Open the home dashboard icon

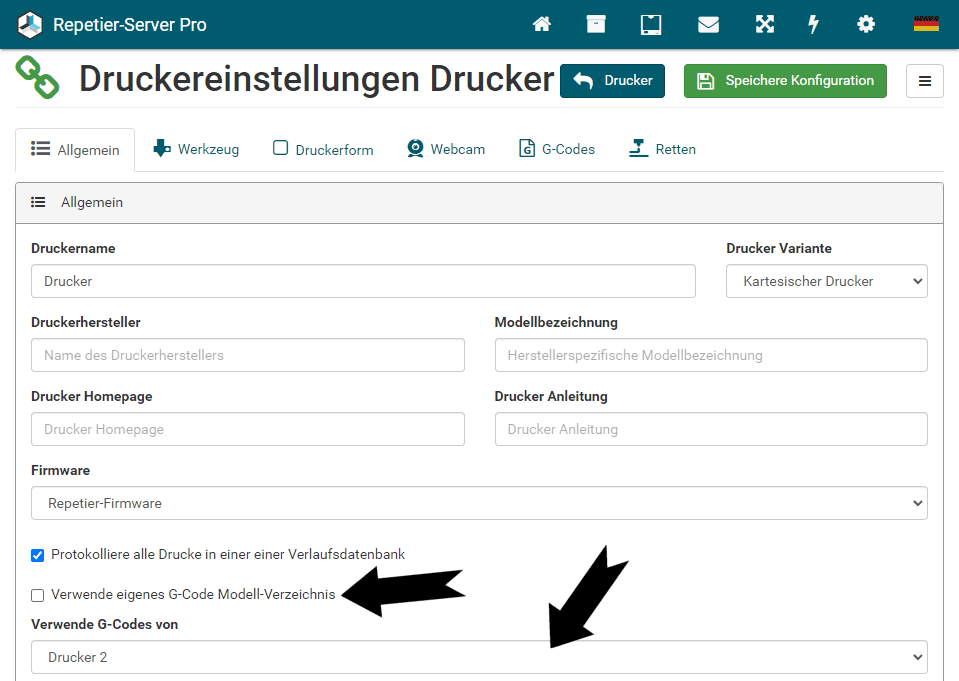[x=541, y=24]
